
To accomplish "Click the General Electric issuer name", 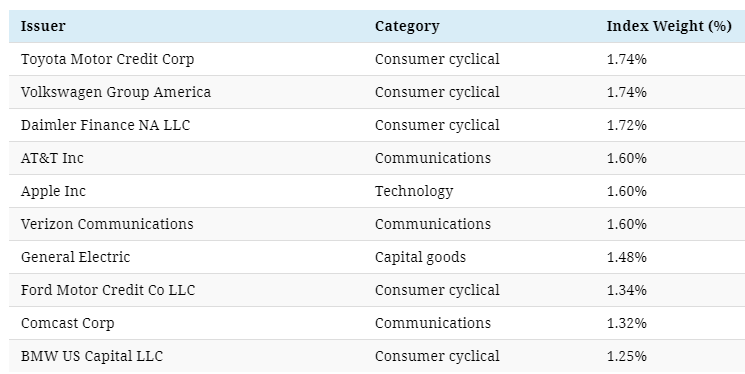I will [x=76, y=257].
